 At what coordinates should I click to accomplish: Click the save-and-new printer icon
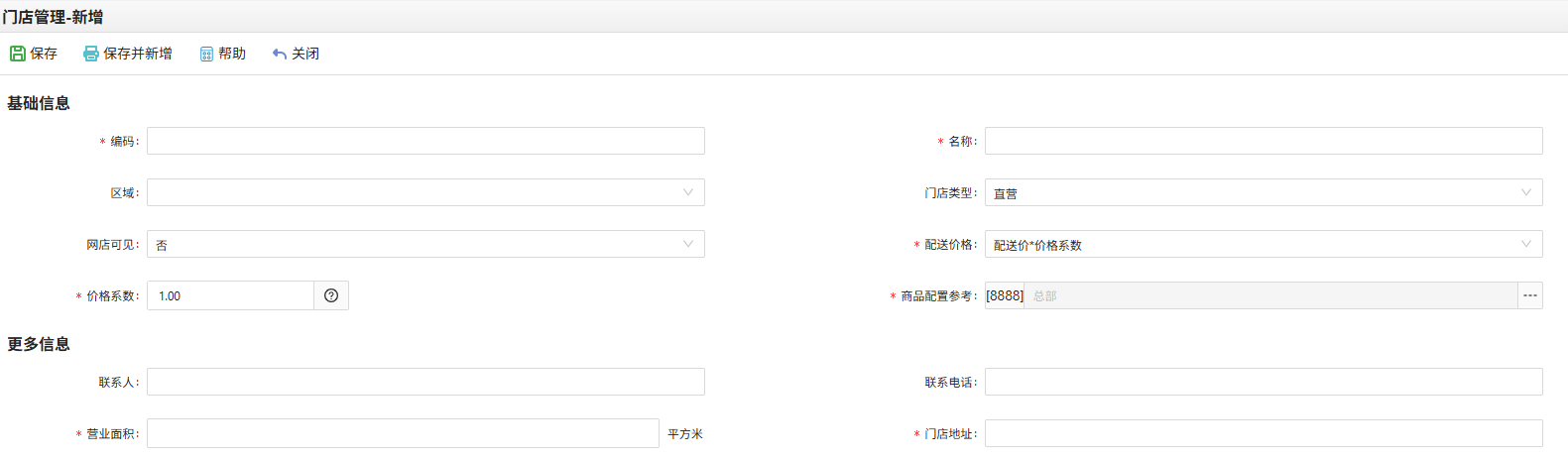(91, 54)
